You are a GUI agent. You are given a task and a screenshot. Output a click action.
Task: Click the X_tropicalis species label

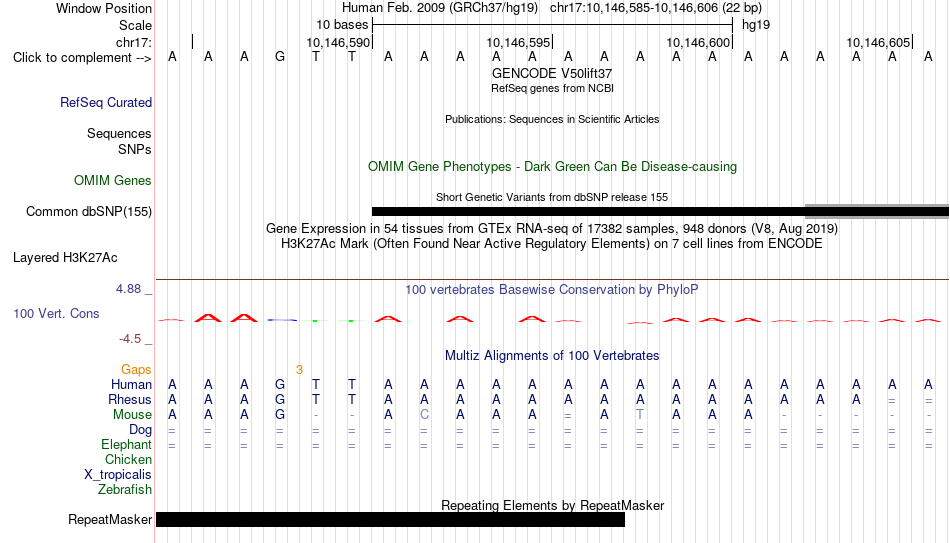click(118, 475)
